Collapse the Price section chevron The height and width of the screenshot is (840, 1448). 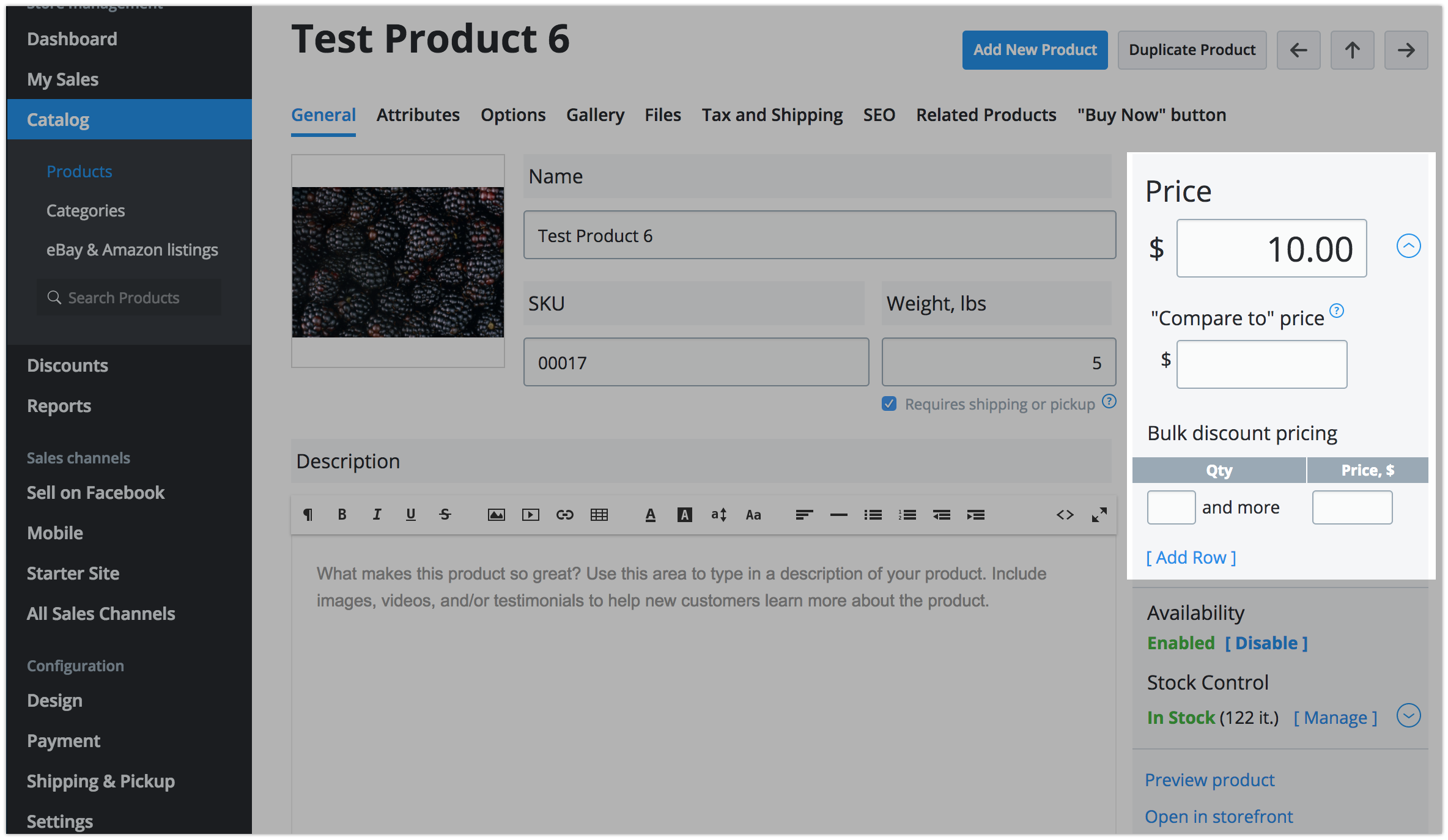pos(1408,246)
